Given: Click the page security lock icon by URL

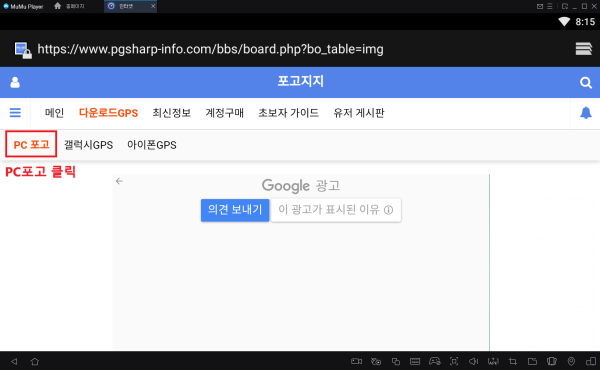Looking at the screenshot, I should [23, 50].
